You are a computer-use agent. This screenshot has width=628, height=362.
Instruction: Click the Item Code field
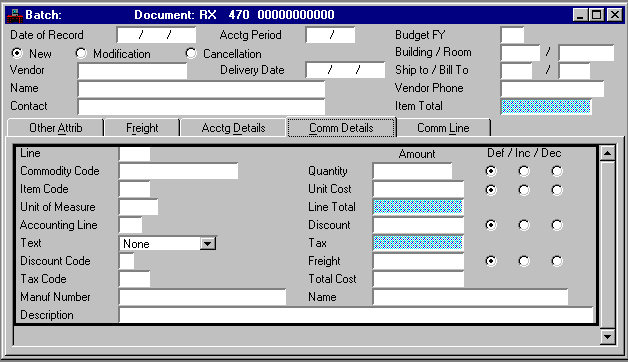click(135, 189)
